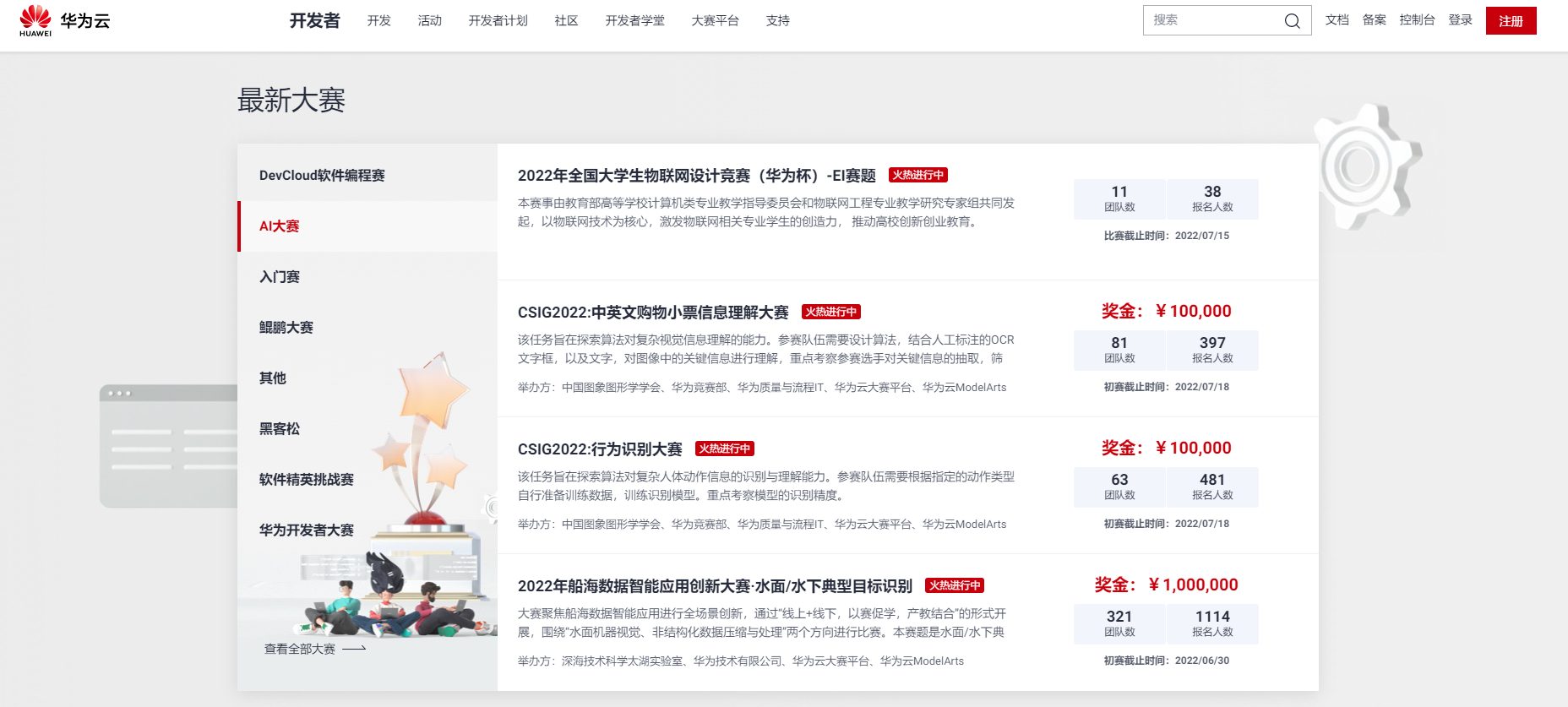1568x707 pixels.
Task: Click 火热进行中 badge on 购物小票 contest
Action: [831, 312]
